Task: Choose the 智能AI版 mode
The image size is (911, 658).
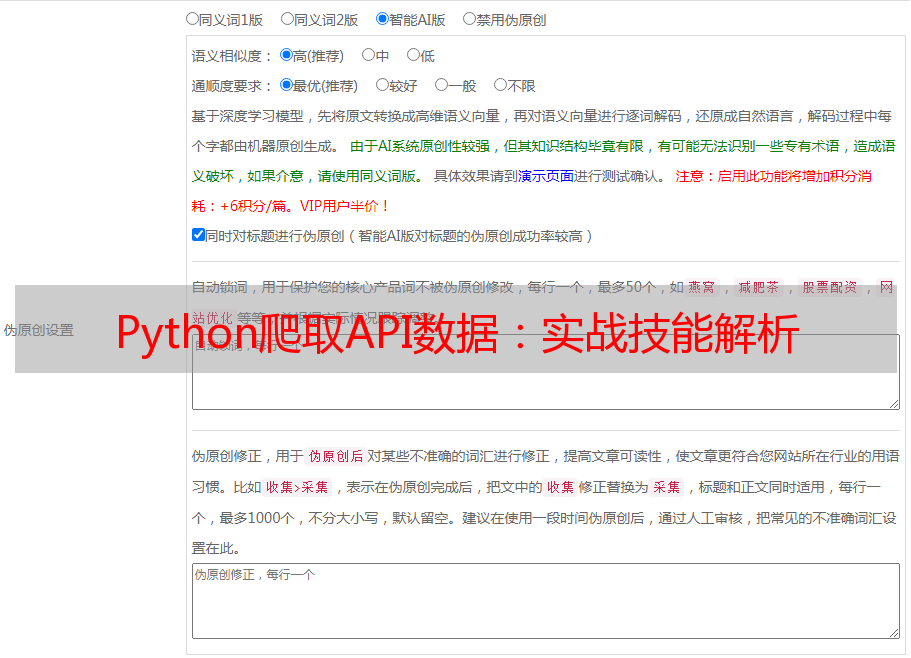Action: point(382,19)
